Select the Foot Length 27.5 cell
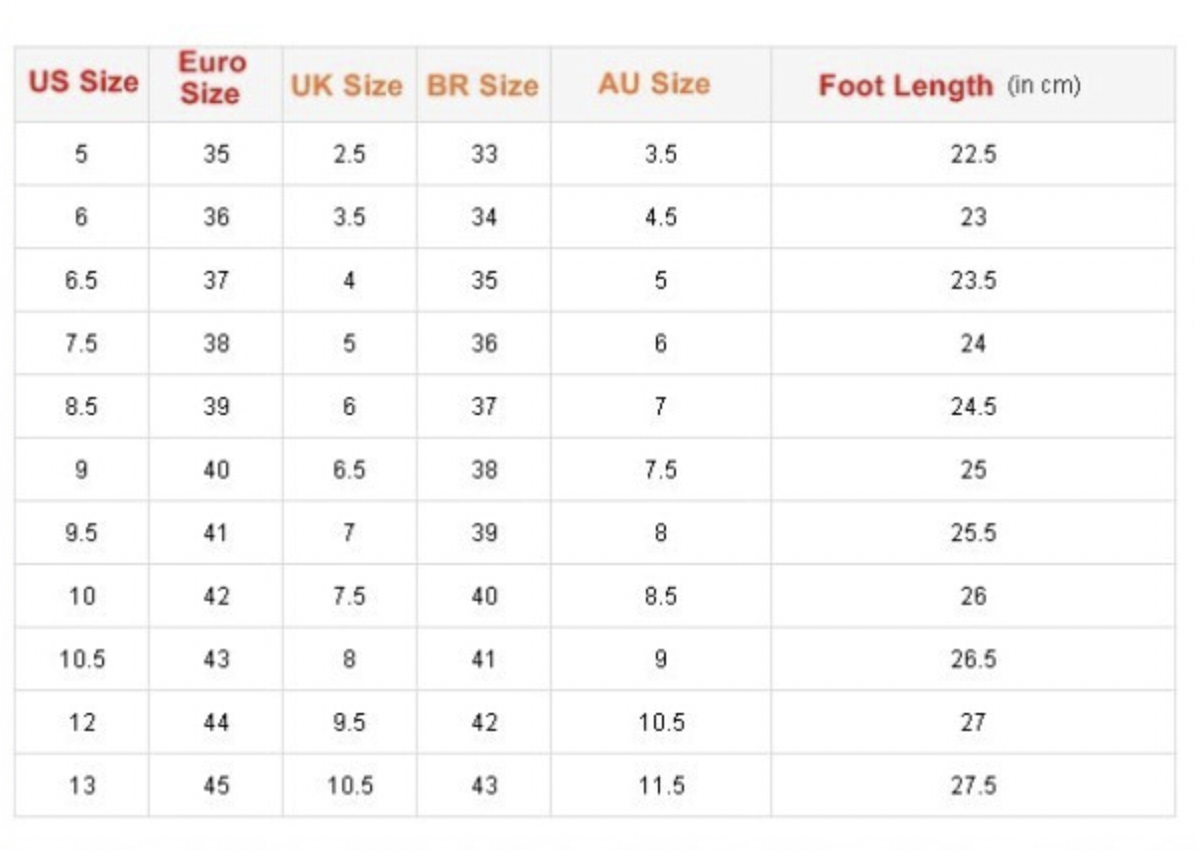The width and height of the screenshot is (1196, 852). (x=973, y=785)
